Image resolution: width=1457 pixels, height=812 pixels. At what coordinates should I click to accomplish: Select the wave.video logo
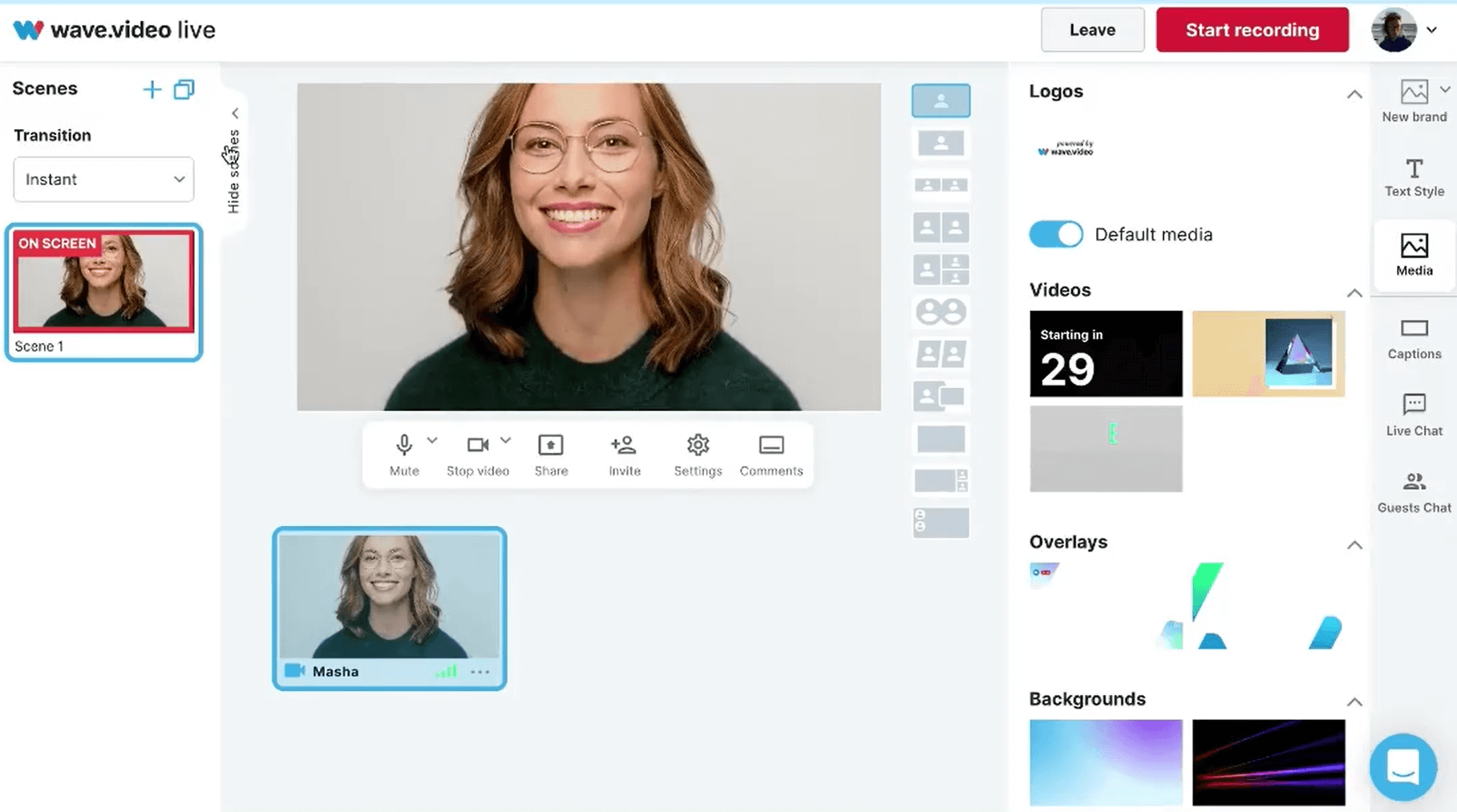point(1066,148)
